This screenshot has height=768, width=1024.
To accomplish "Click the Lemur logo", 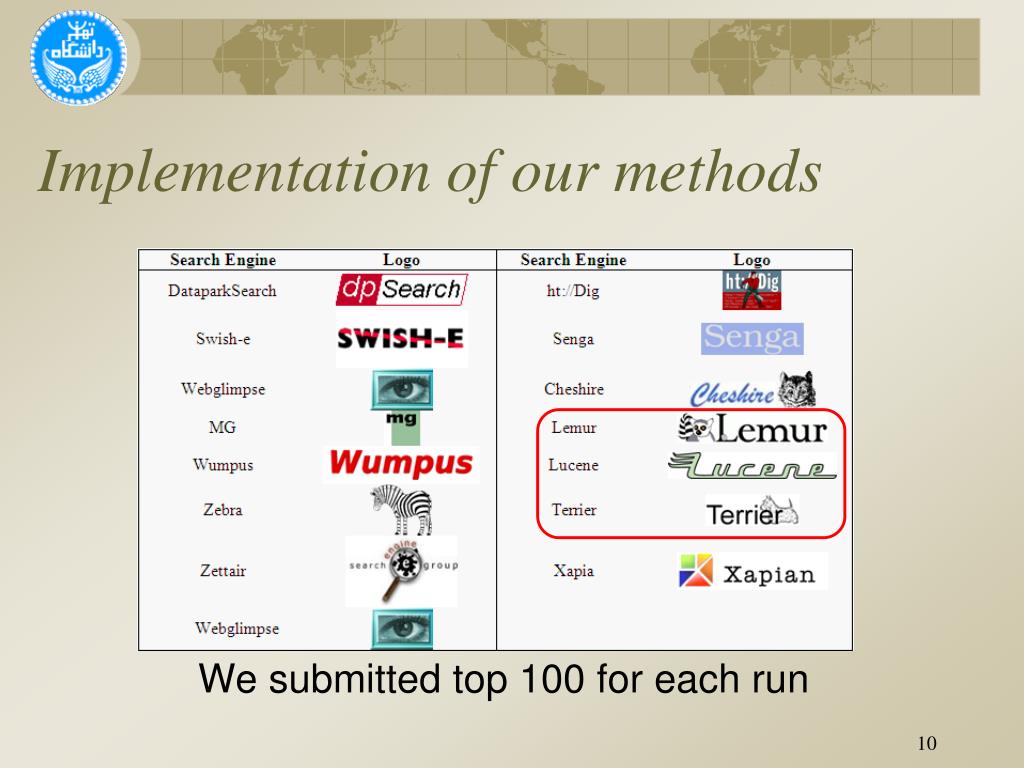I will (x=753, y=428).
